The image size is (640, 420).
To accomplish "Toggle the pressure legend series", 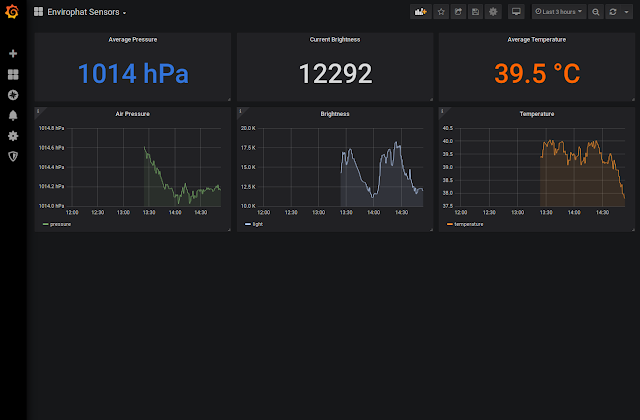I will coord(60,224).
